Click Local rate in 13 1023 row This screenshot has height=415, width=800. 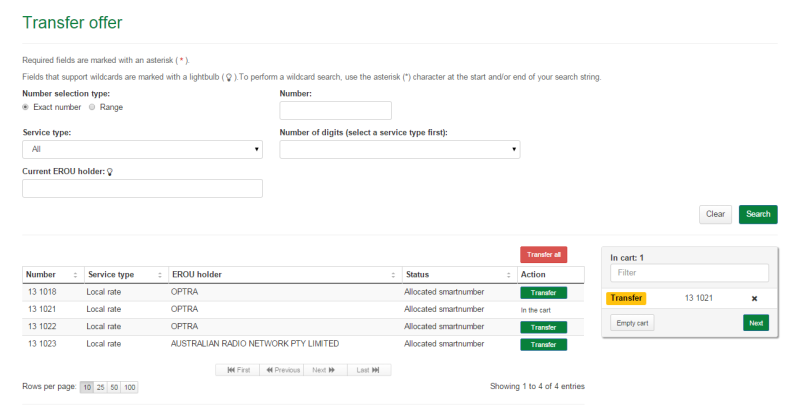(104, 344)
